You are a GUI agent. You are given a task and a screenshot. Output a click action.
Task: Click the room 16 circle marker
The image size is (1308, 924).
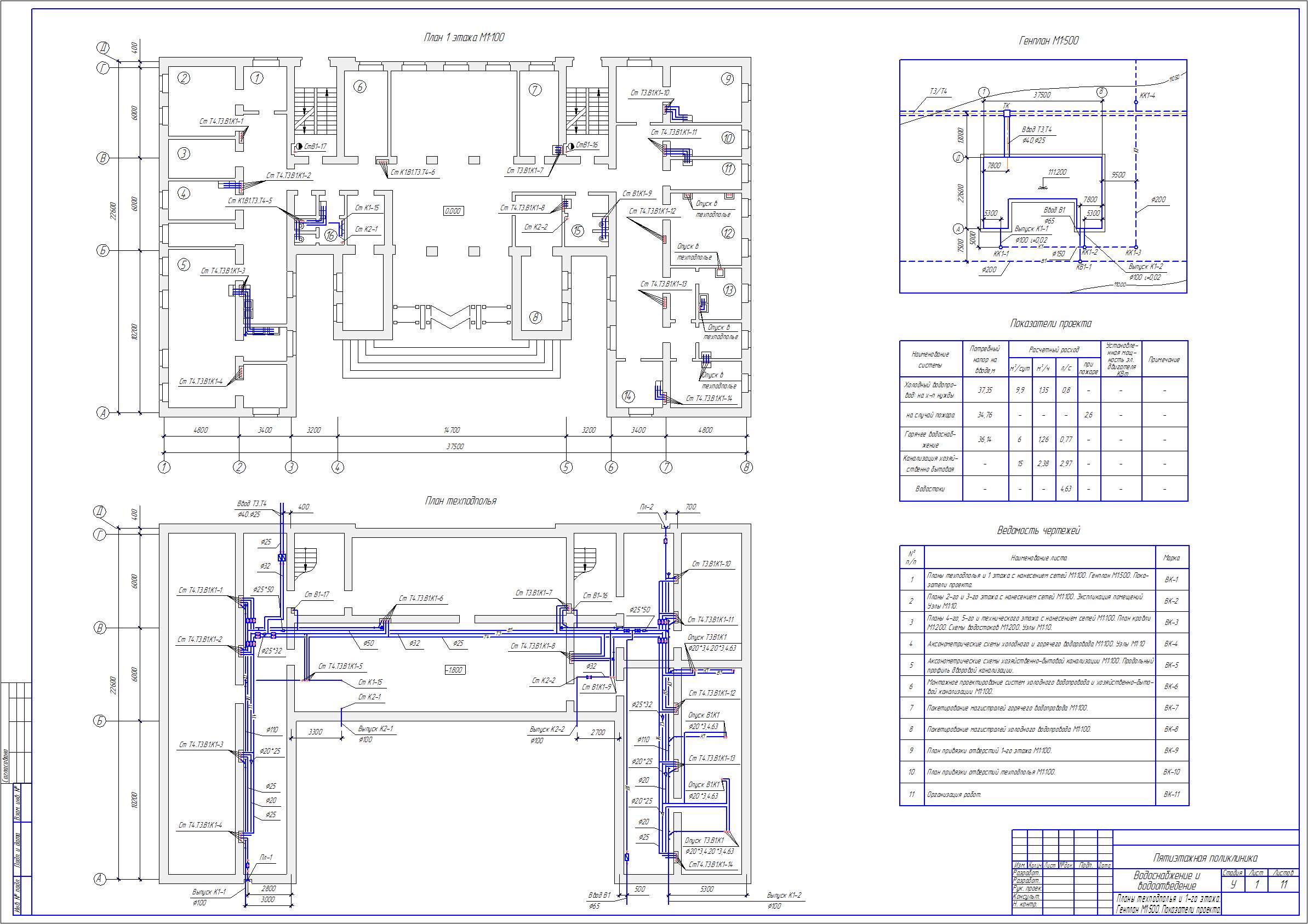tap(330, 234)
